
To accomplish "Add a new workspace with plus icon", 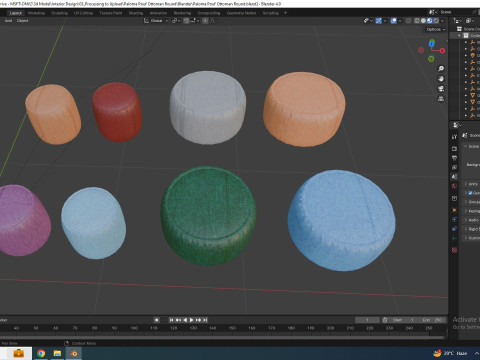I will tap(285, 13).
